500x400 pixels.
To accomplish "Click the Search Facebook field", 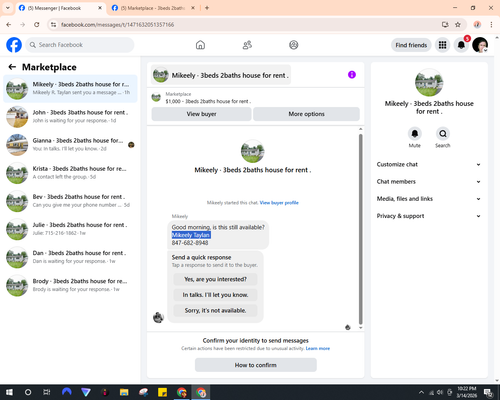I will (80, 45).
